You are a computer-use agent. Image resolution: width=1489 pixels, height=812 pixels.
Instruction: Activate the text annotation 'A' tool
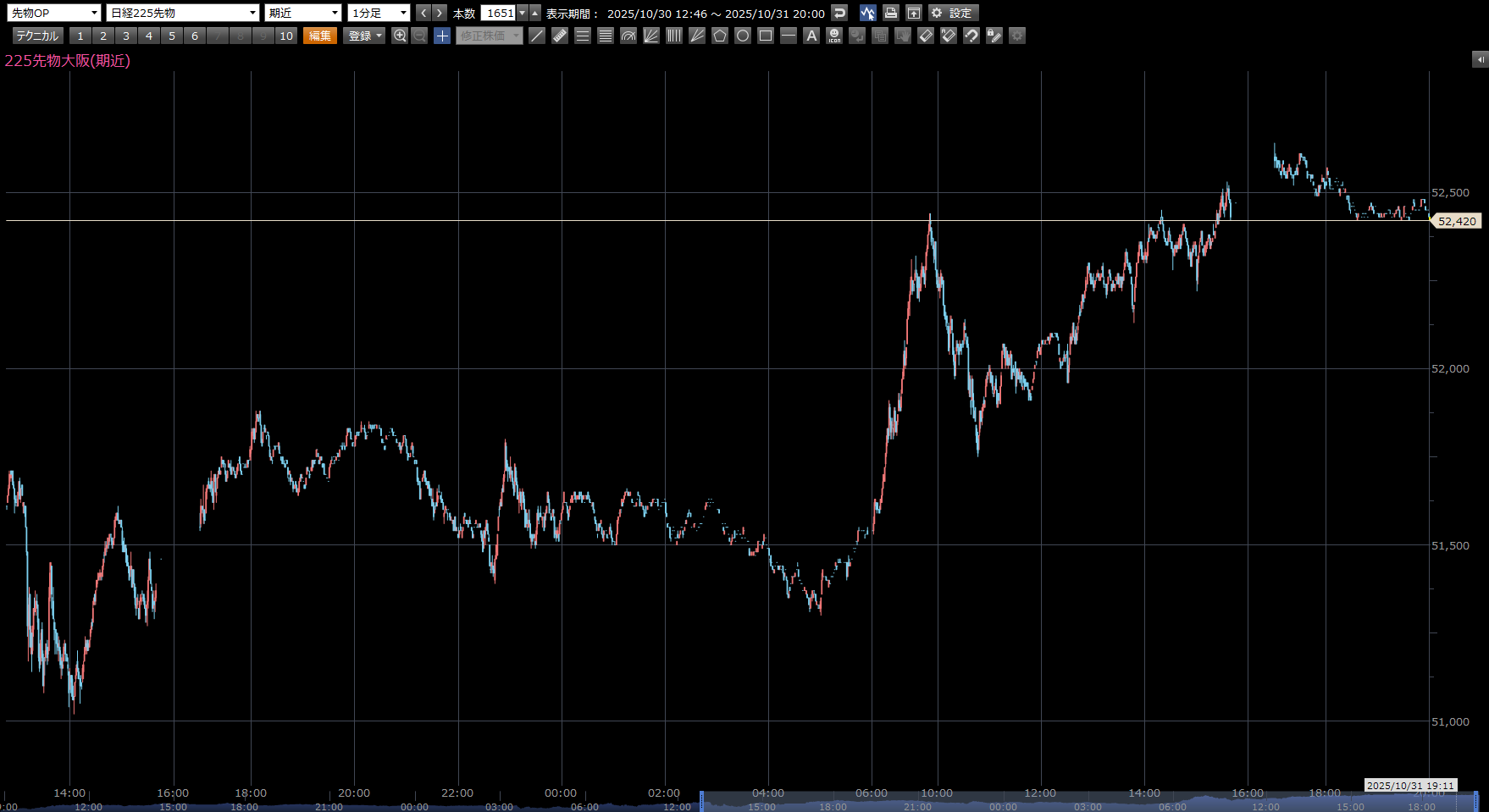pyautogui.click(x=811, y=36)
